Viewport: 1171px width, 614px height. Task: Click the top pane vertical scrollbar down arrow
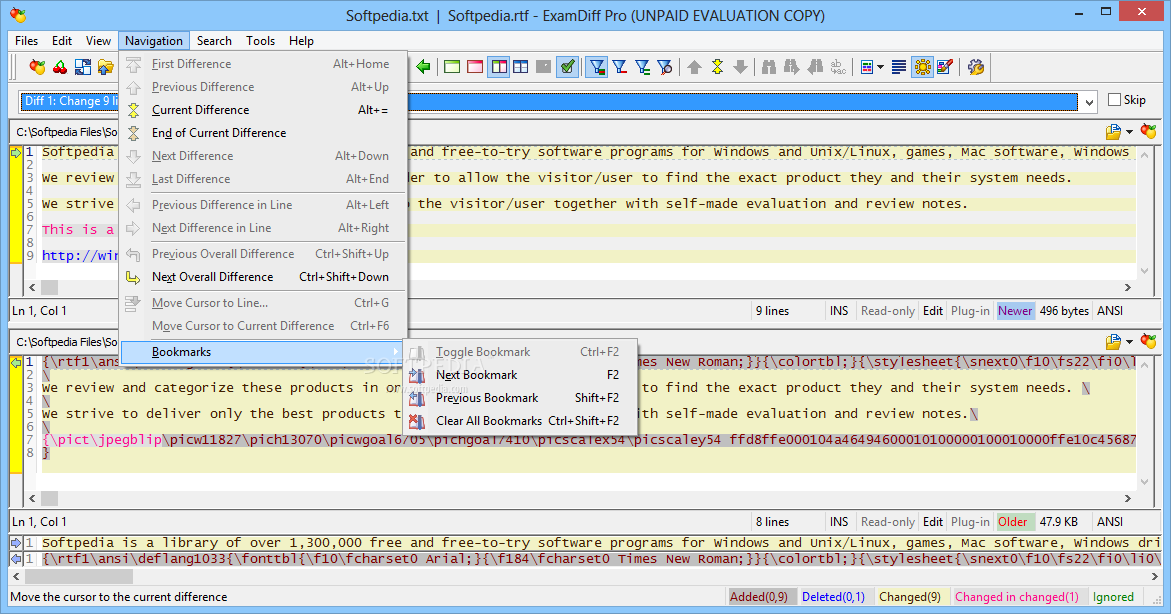tap(1145, 271)
